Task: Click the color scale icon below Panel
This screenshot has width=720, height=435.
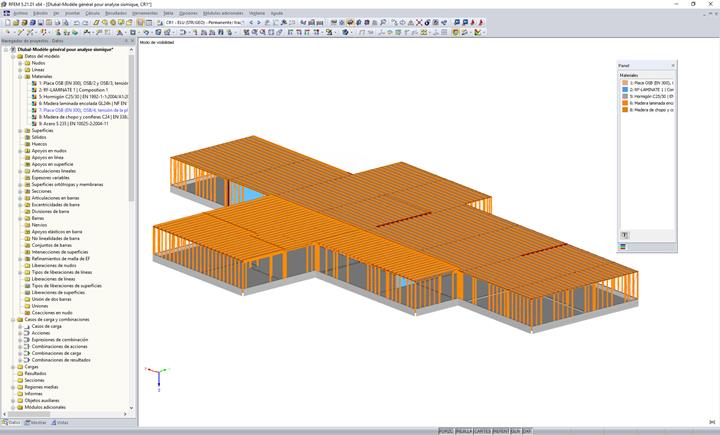Action: (x=623, y=247)
